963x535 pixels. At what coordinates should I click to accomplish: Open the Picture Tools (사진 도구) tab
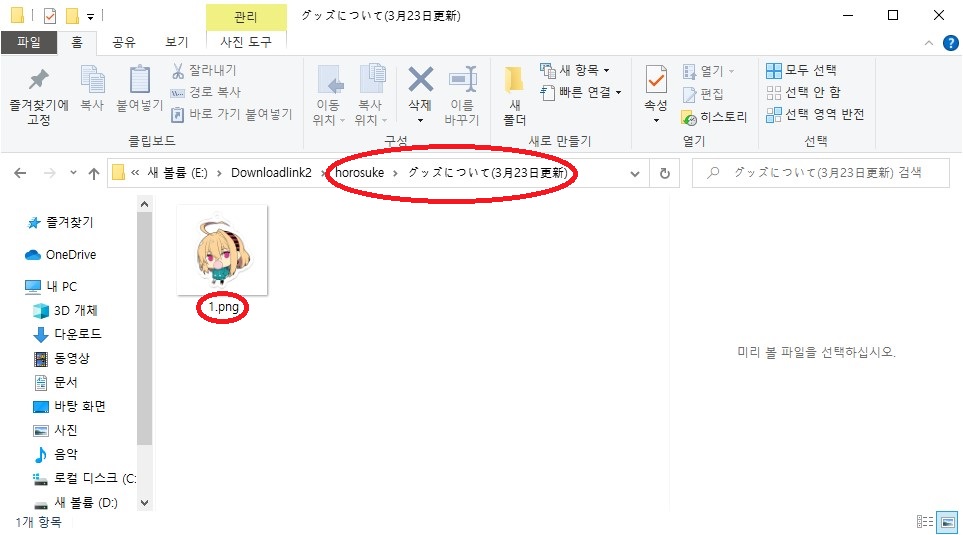click(246, 42)
